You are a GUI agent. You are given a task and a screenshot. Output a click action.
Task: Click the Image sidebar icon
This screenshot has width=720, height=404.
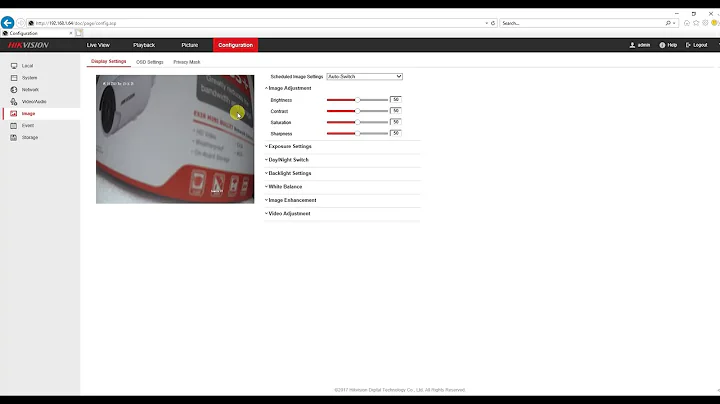pos(14,114)
